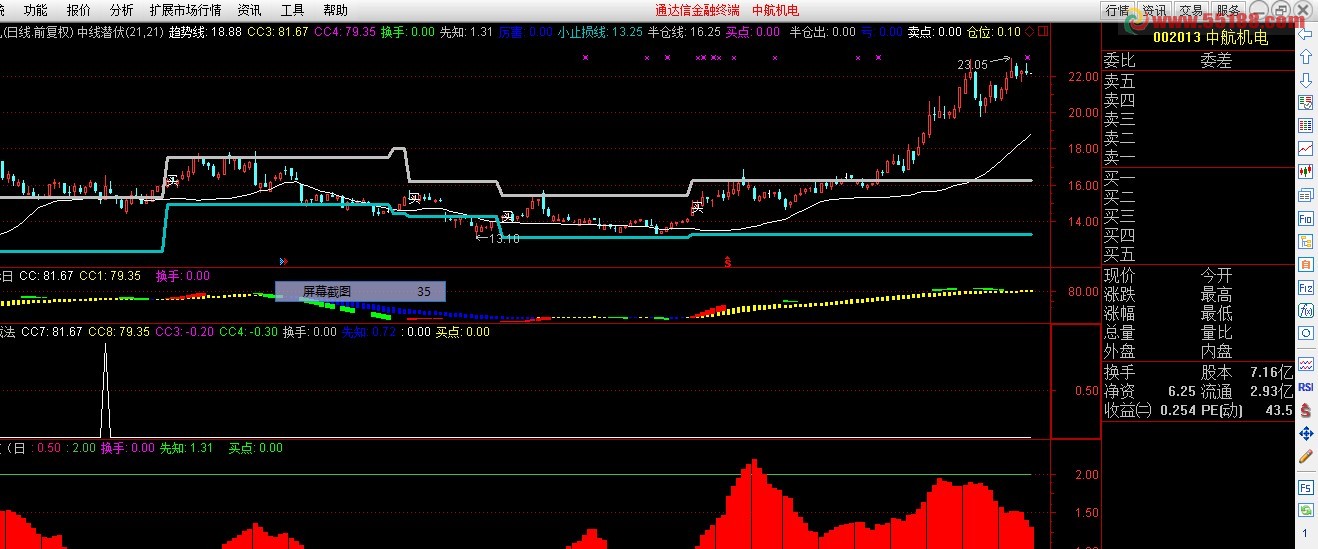The image size is (1318, 549).
Task: Click the circle-in-box icon in sidebar
Action: click(x=1305, y=334)
